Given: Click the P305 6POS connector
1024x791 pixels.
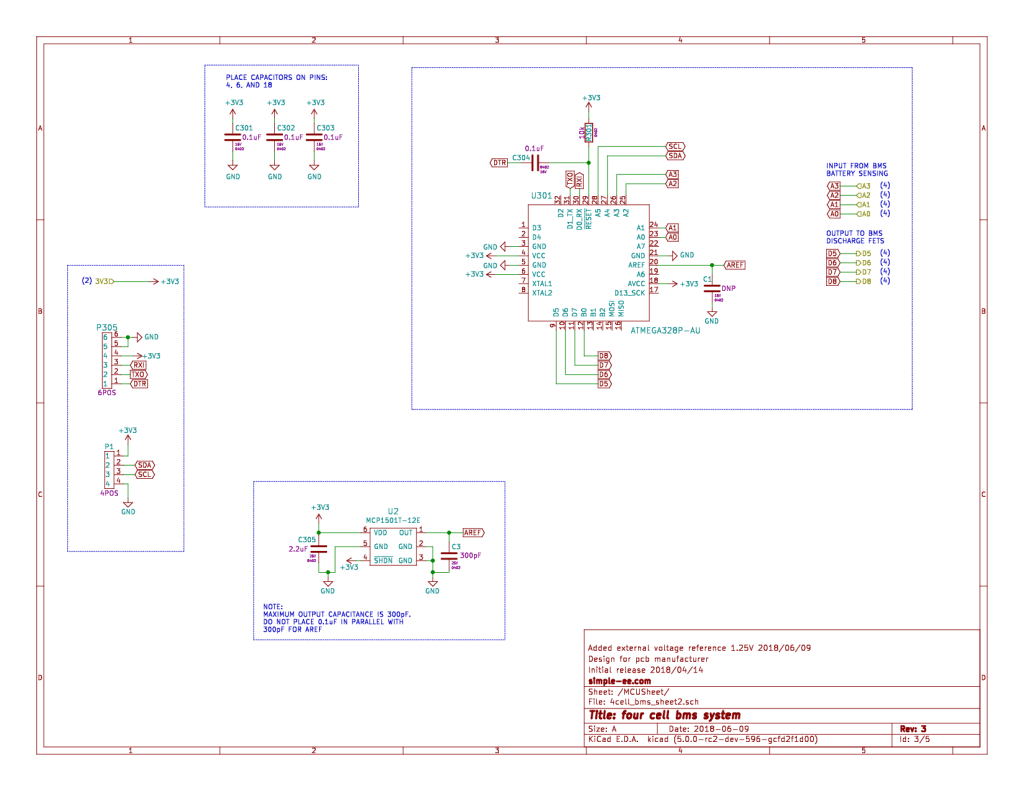Looking at the screenshot, I should click(105, 360).
